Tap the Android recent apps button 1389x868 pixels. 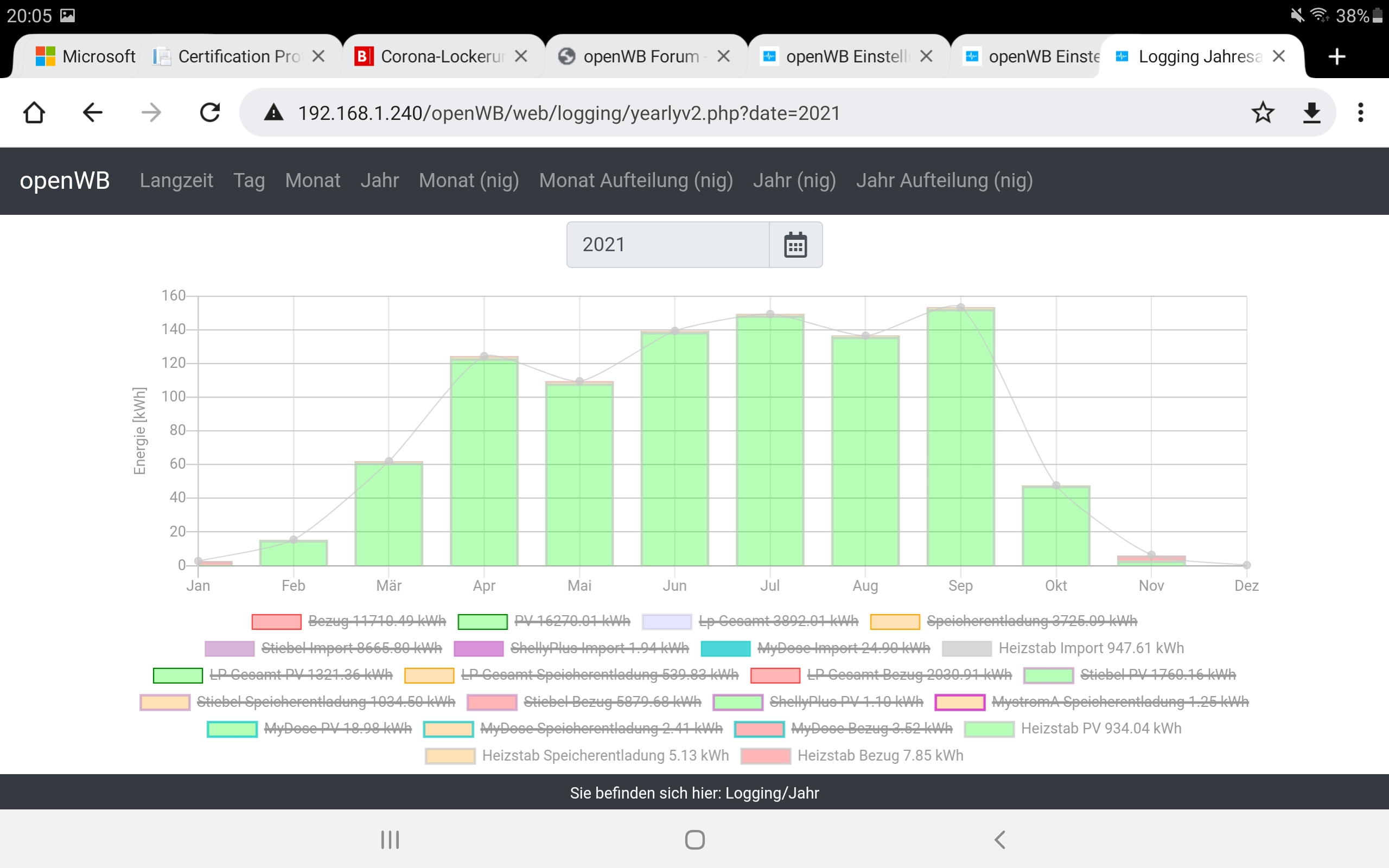click(390, 840)
